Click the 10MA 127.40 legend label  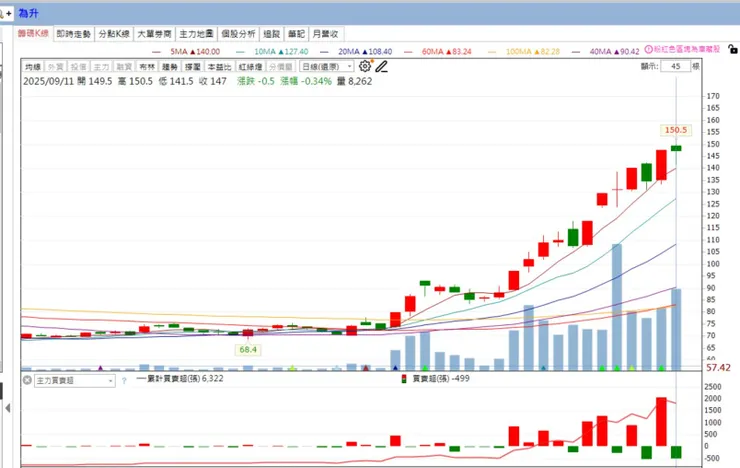(281, 51)
